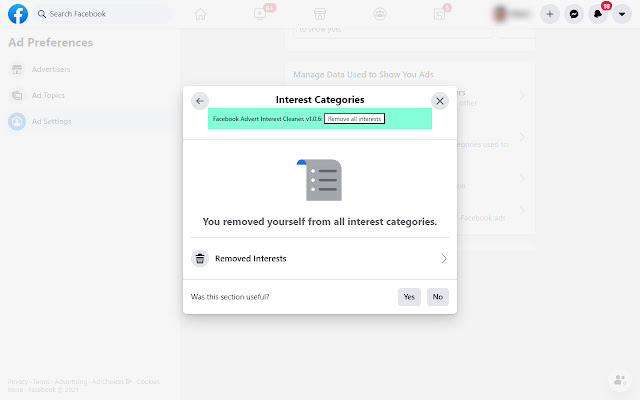Click the Advertisers storefront icon
Image resolution: width=640 pixels, height=400 pixels.
pos(17,69)
